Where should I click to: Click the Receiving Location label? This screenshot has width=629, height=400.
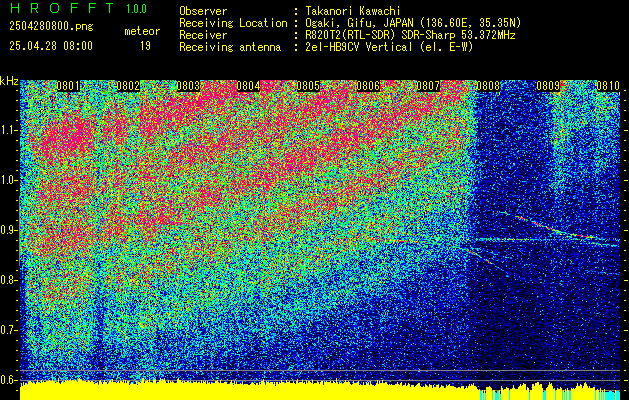pyautogui.click(x=233, y=23)
